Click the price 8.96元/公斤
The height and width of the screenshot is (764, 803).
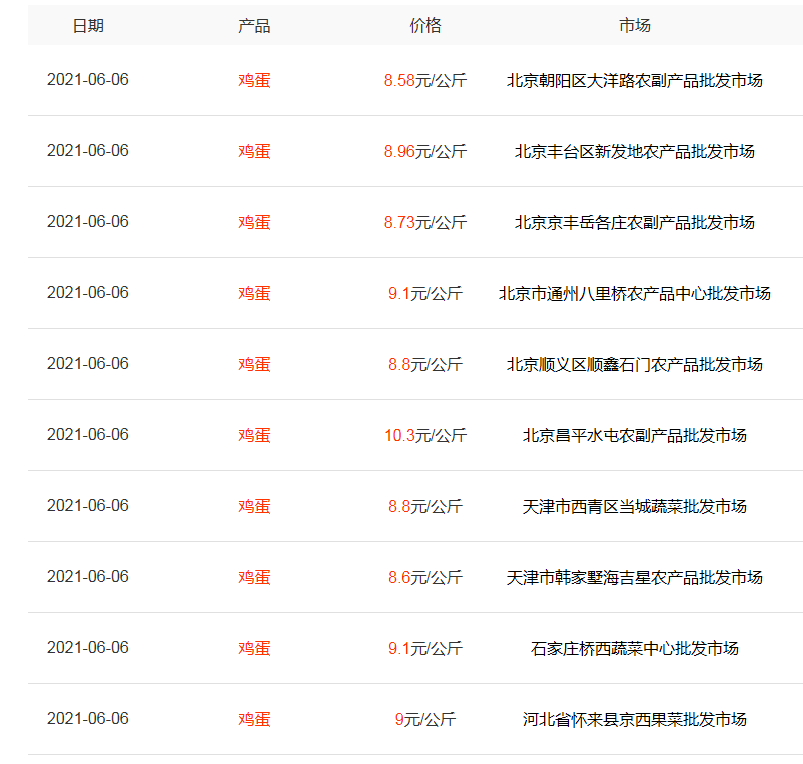click(x=425, y=152)
